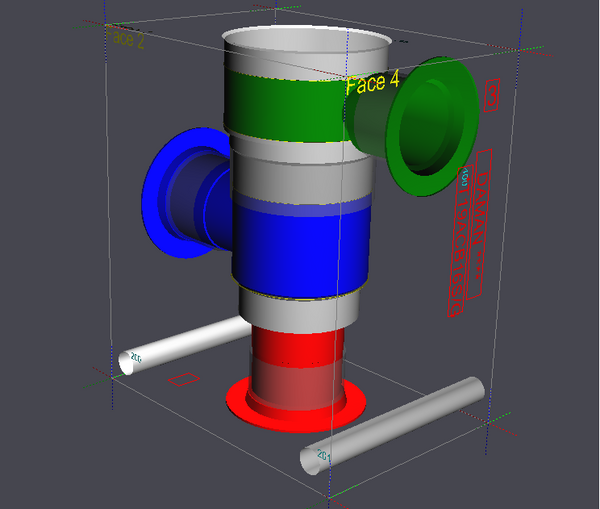Pick the blue flanged nozzle
Screen dimensions: 600x509
point(186,193)
